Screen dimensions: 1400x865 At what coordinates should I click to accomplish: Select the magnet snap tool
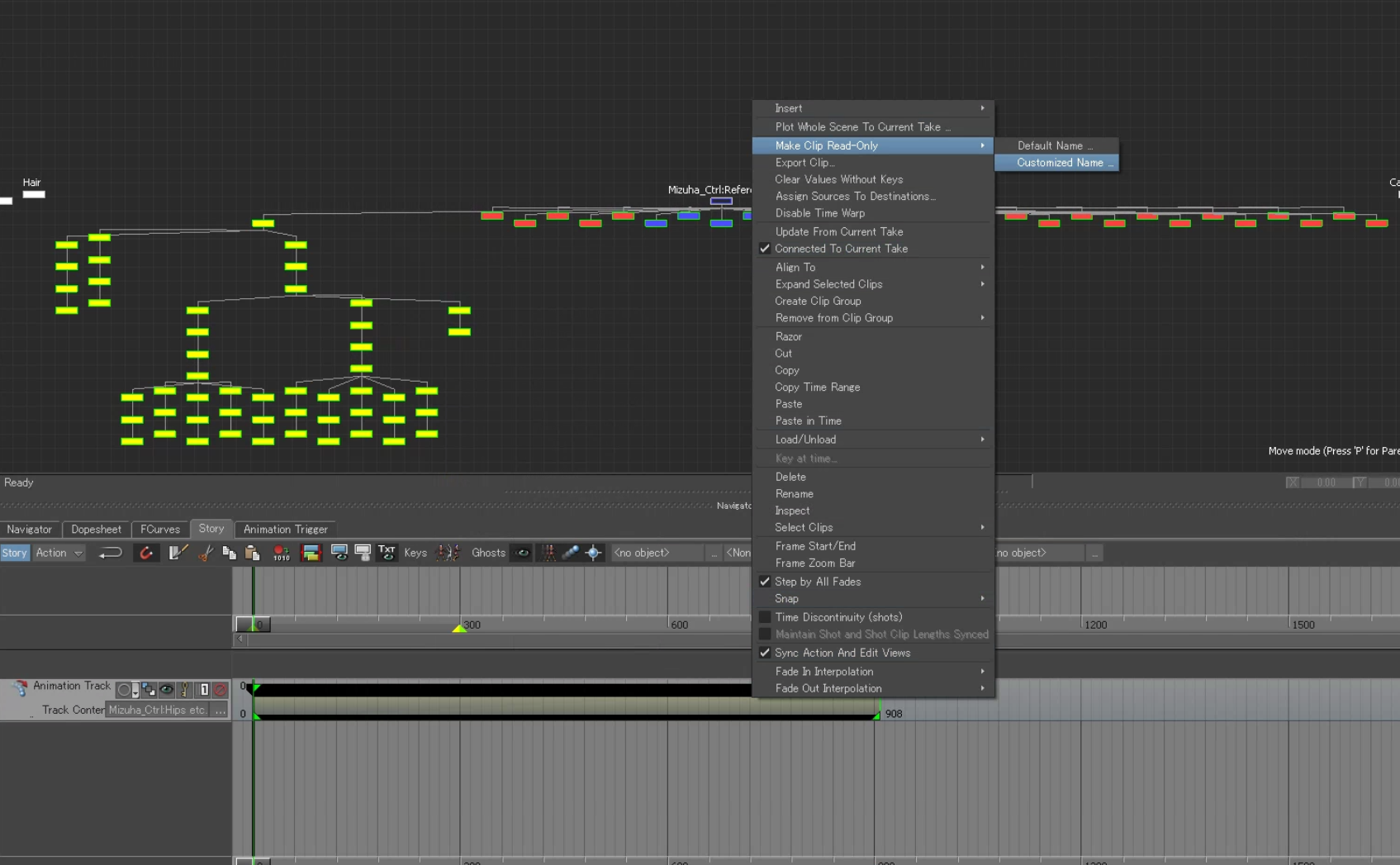click(x=146, y=553)
